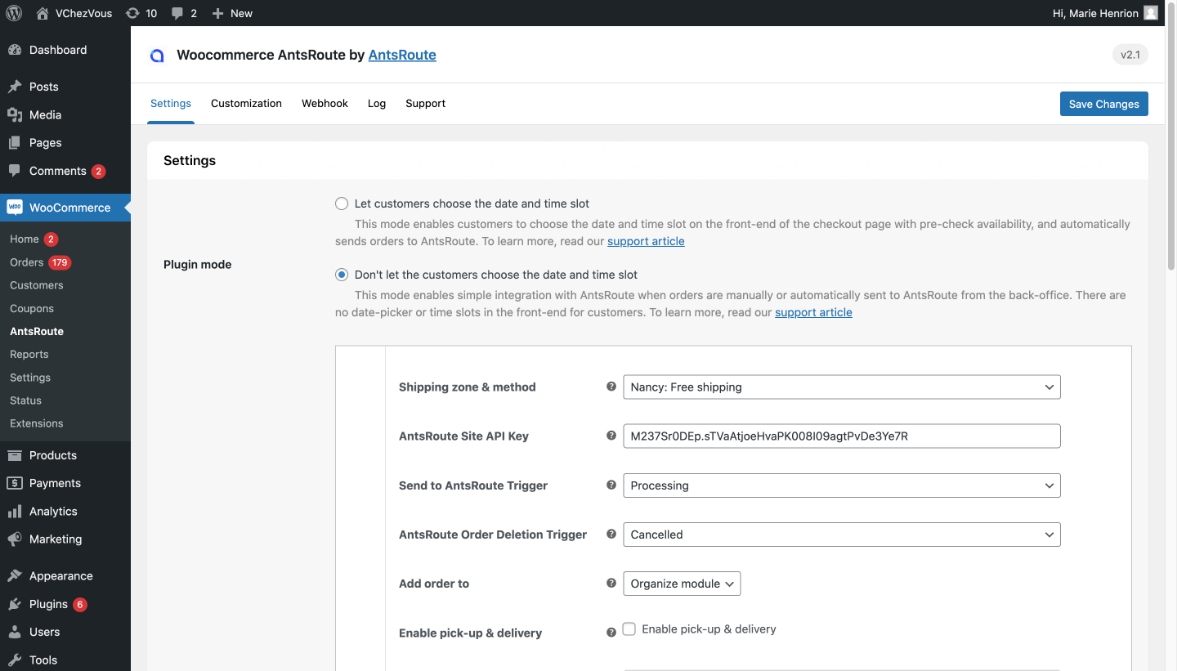1177x671 pixels.
Task: Open the Organize module dropdown
Action: click(x=682, y=584)
